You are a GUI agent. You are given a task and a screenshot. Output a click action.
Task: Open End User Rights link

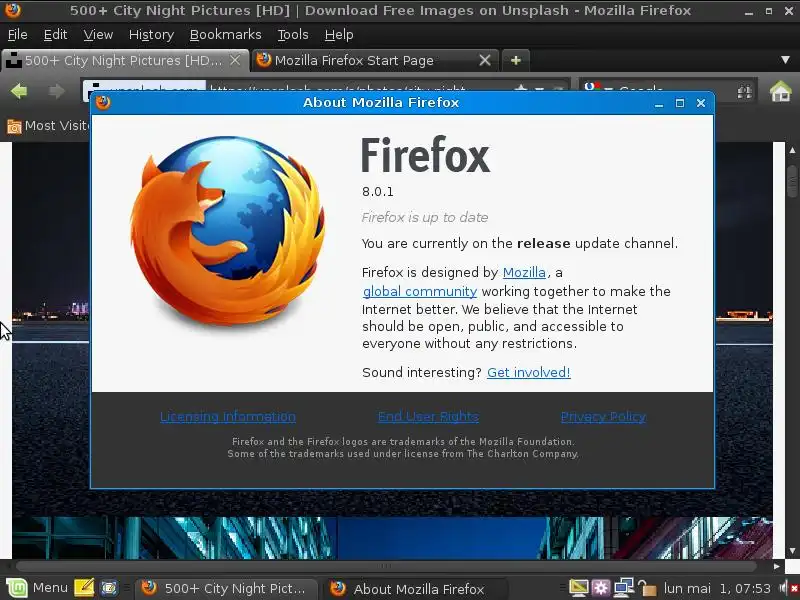[x=428, y=417]
